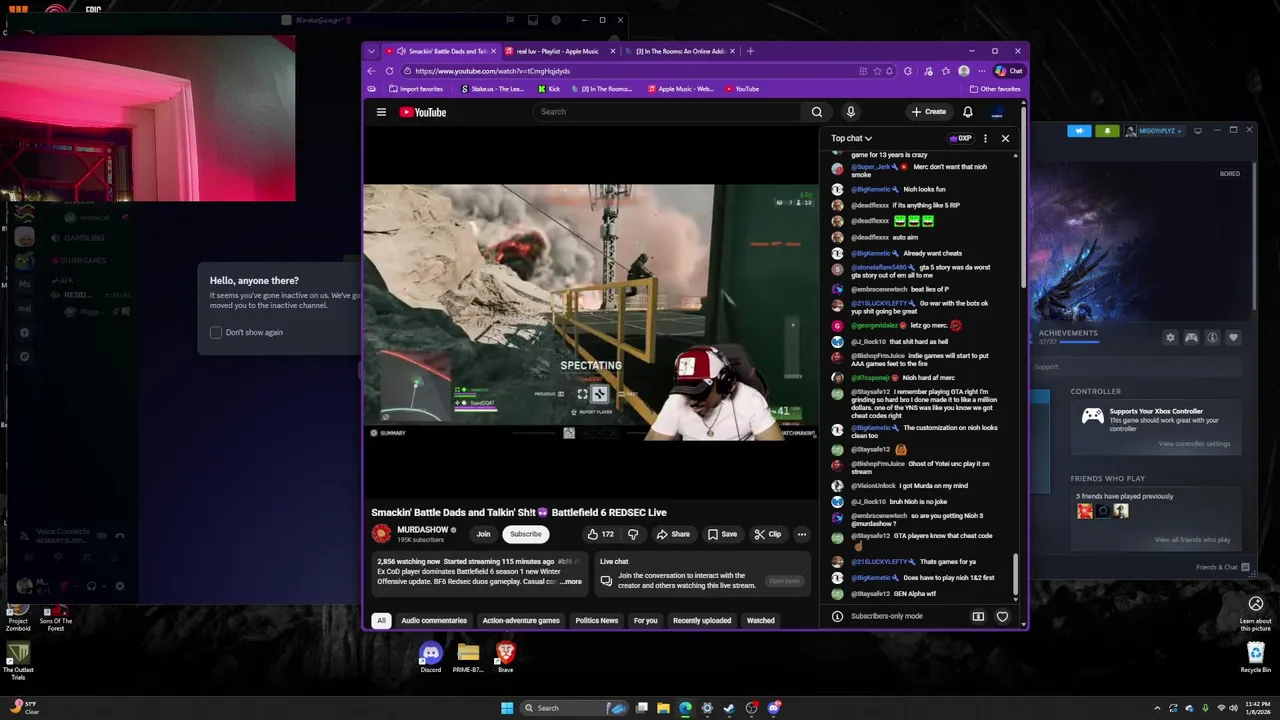The height and width of the screenshot is (720, 1280).
Task: Open Steam announcements megaphone button
Action: [x=1079, y=131]
